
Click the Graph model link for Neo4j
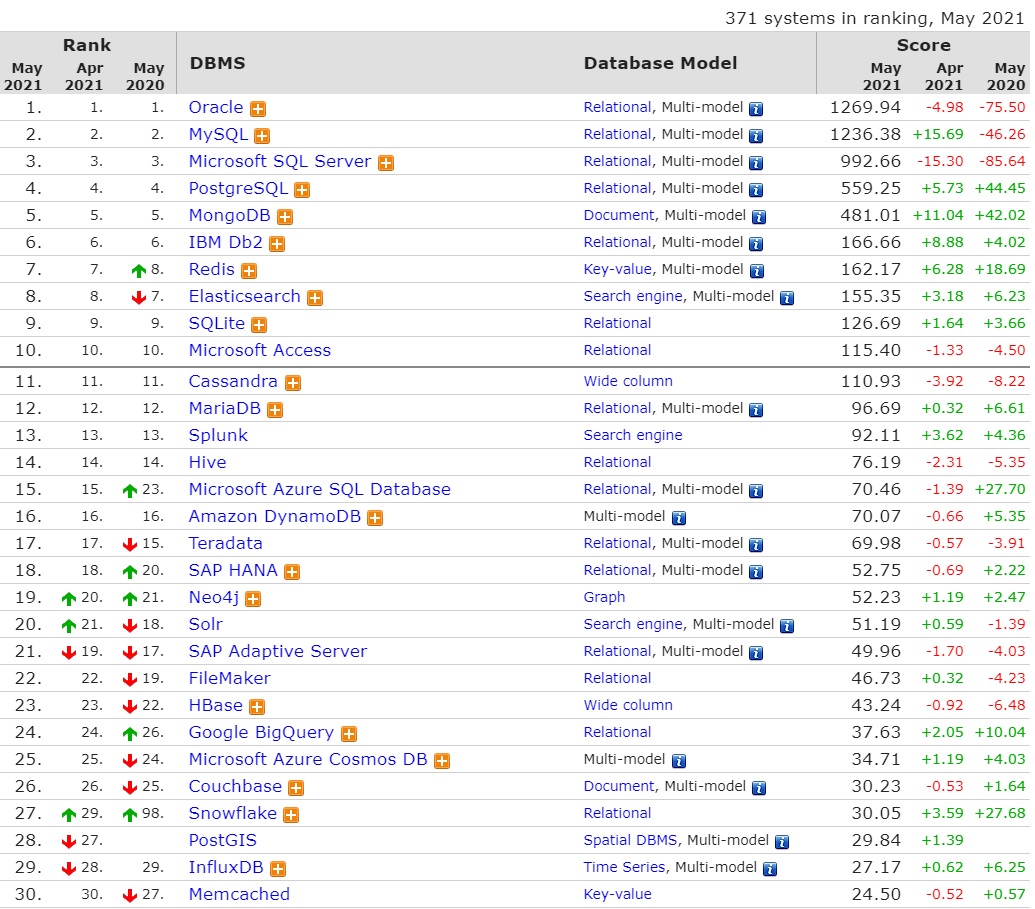tap(604, 597)
